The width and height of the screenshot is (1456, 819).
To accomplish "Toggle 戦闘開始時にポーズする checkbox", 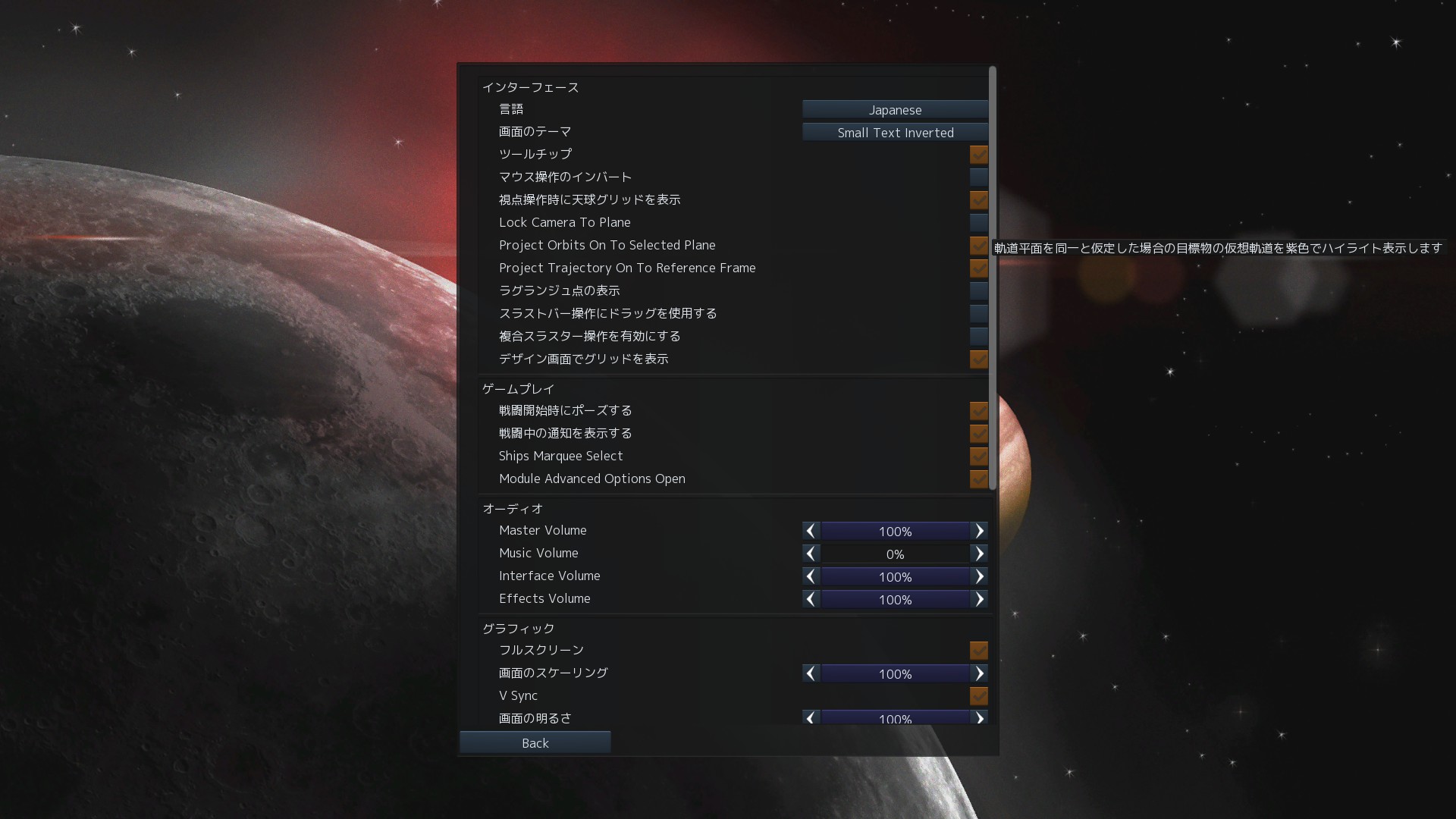I will point(979,411).
